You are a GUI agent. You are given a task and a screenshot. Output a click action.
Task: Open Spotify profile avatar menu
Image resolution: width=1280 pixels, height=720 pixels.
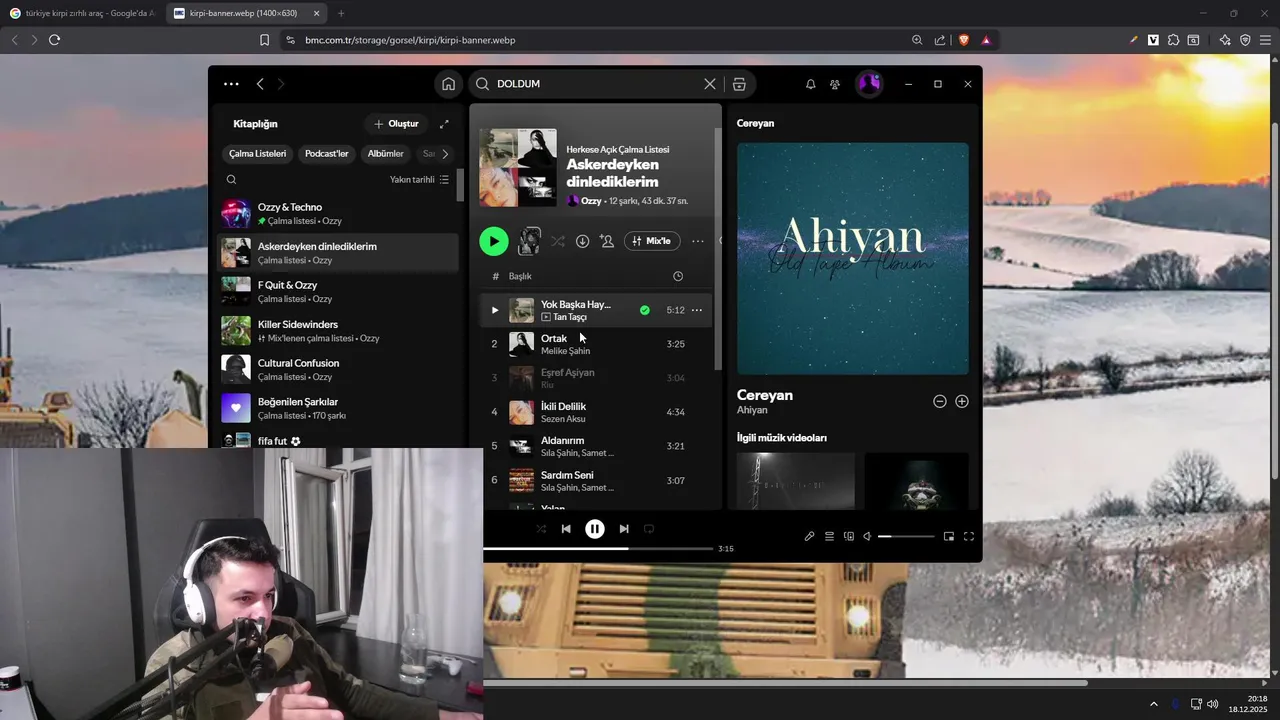[x=869, y=84]
